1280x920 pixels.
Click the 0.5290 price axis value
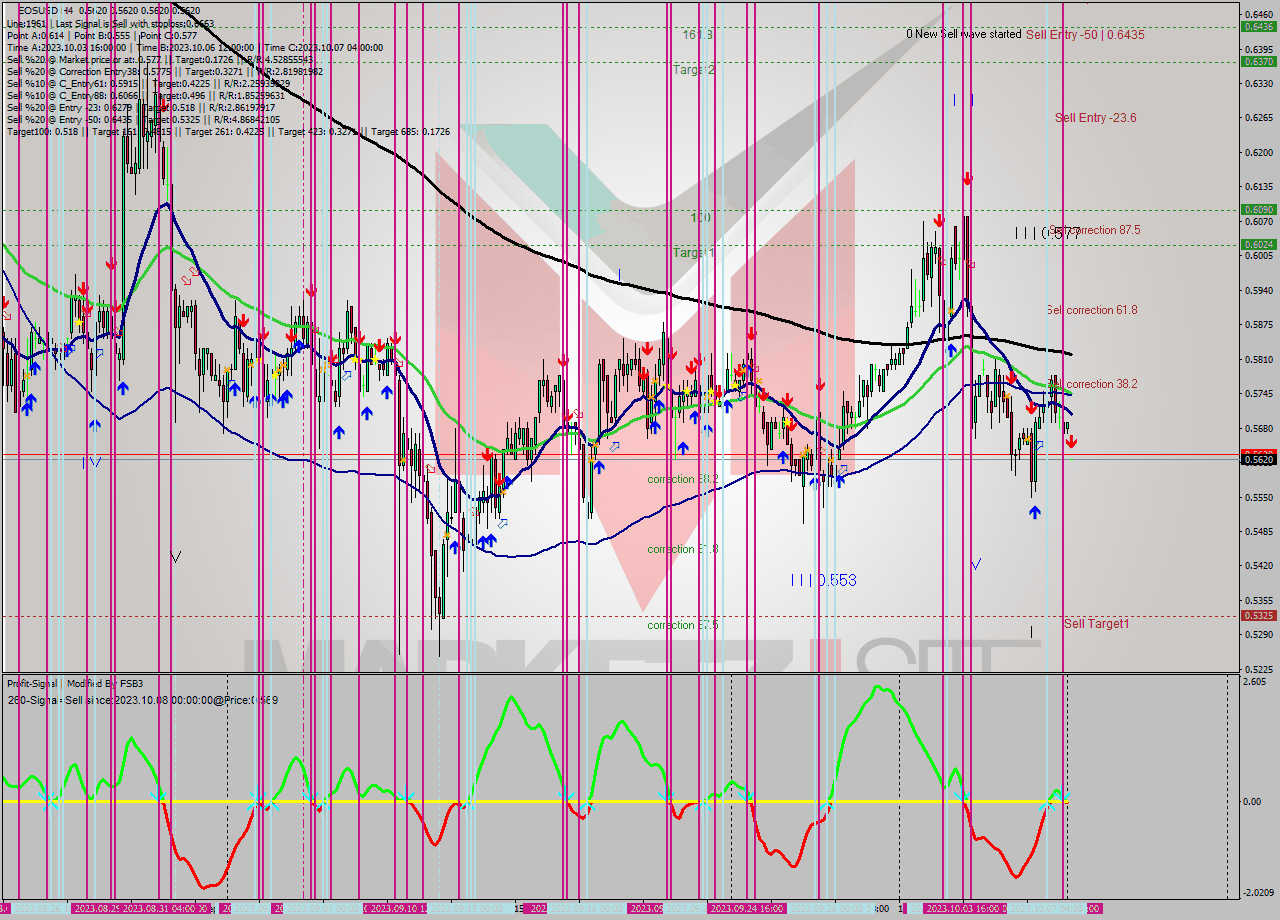point(1258,635)
